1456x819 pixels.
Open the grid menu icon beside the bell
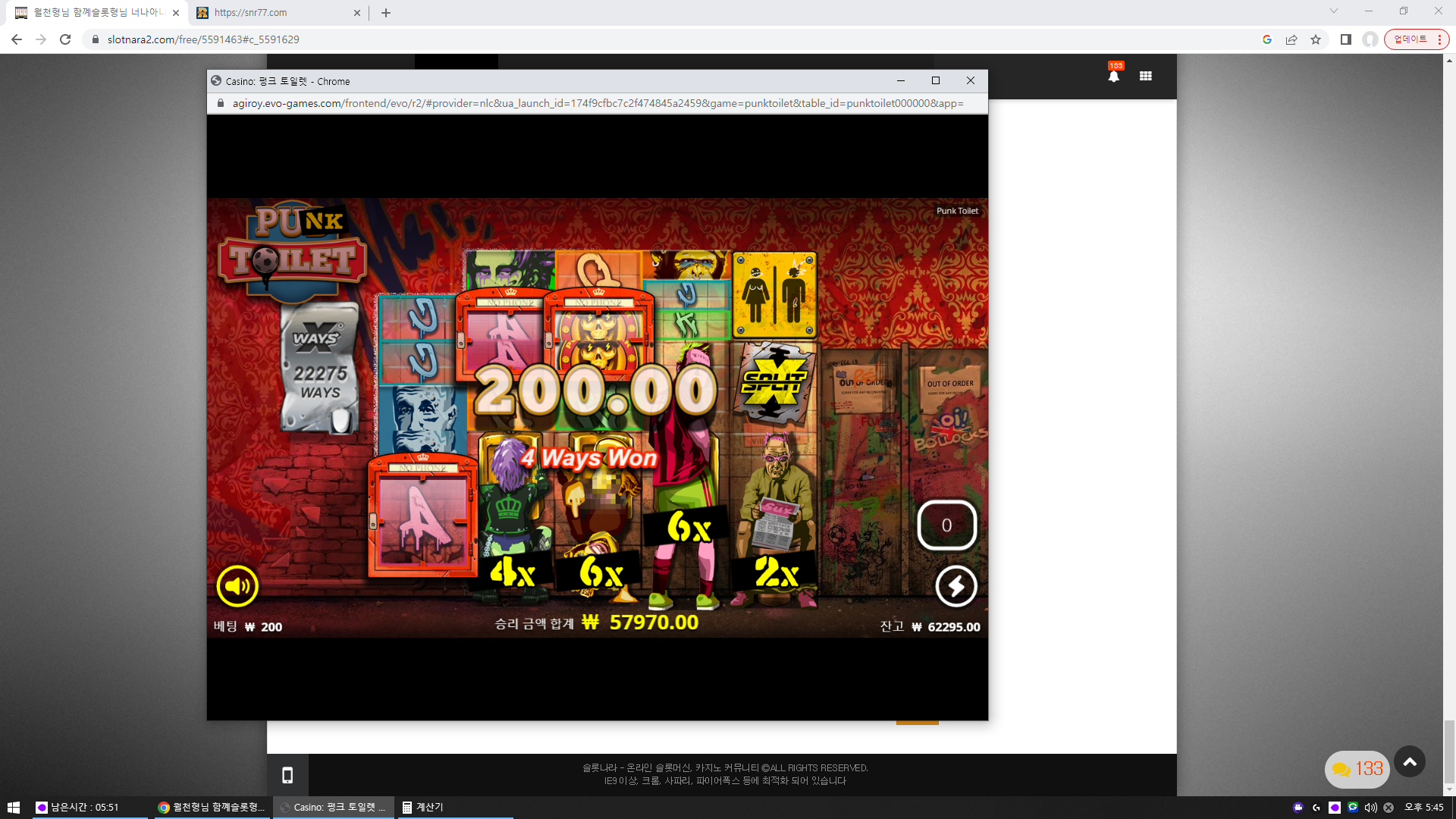1146,76
